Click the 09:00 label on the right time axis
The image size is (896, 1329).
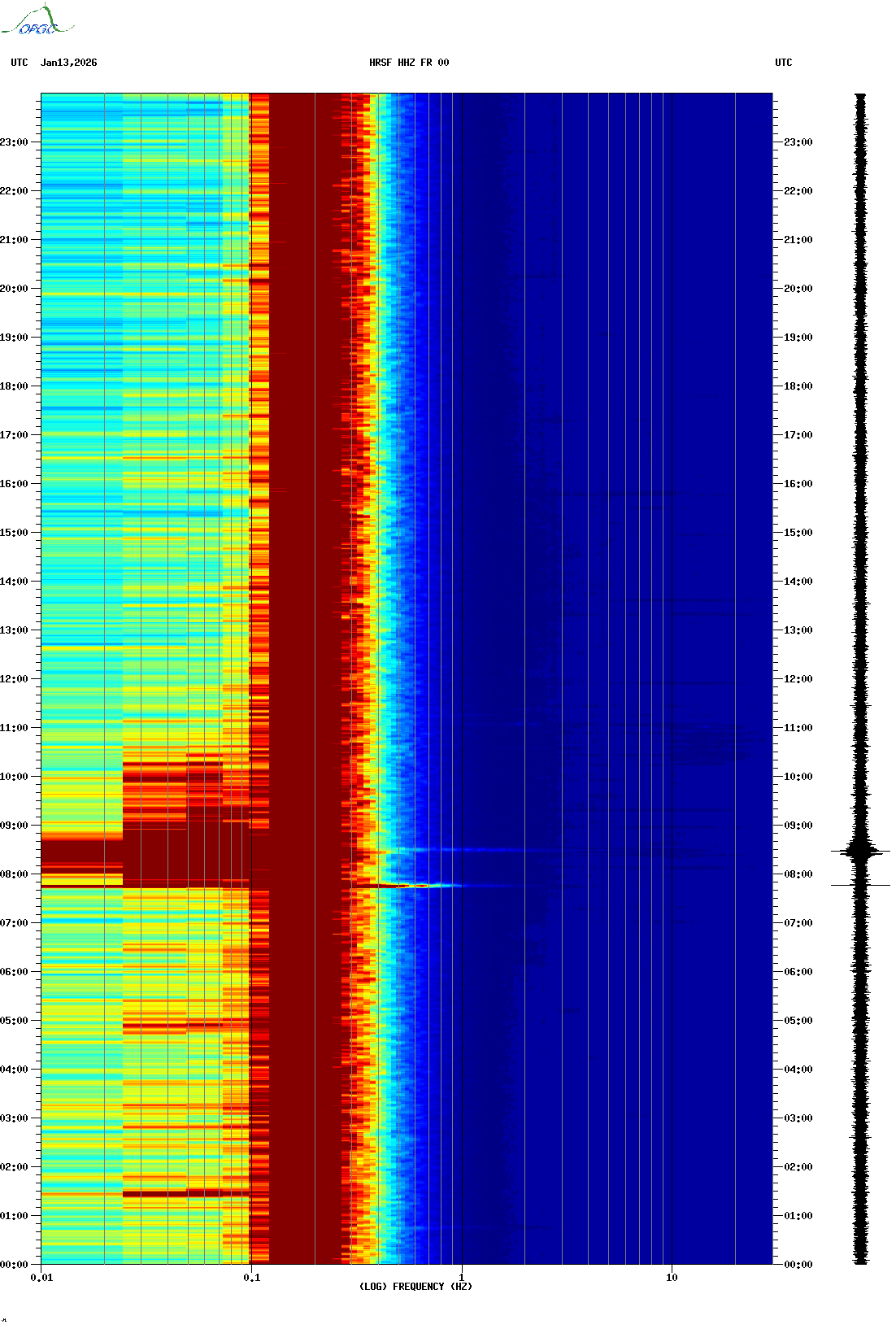tap(798, 826)
